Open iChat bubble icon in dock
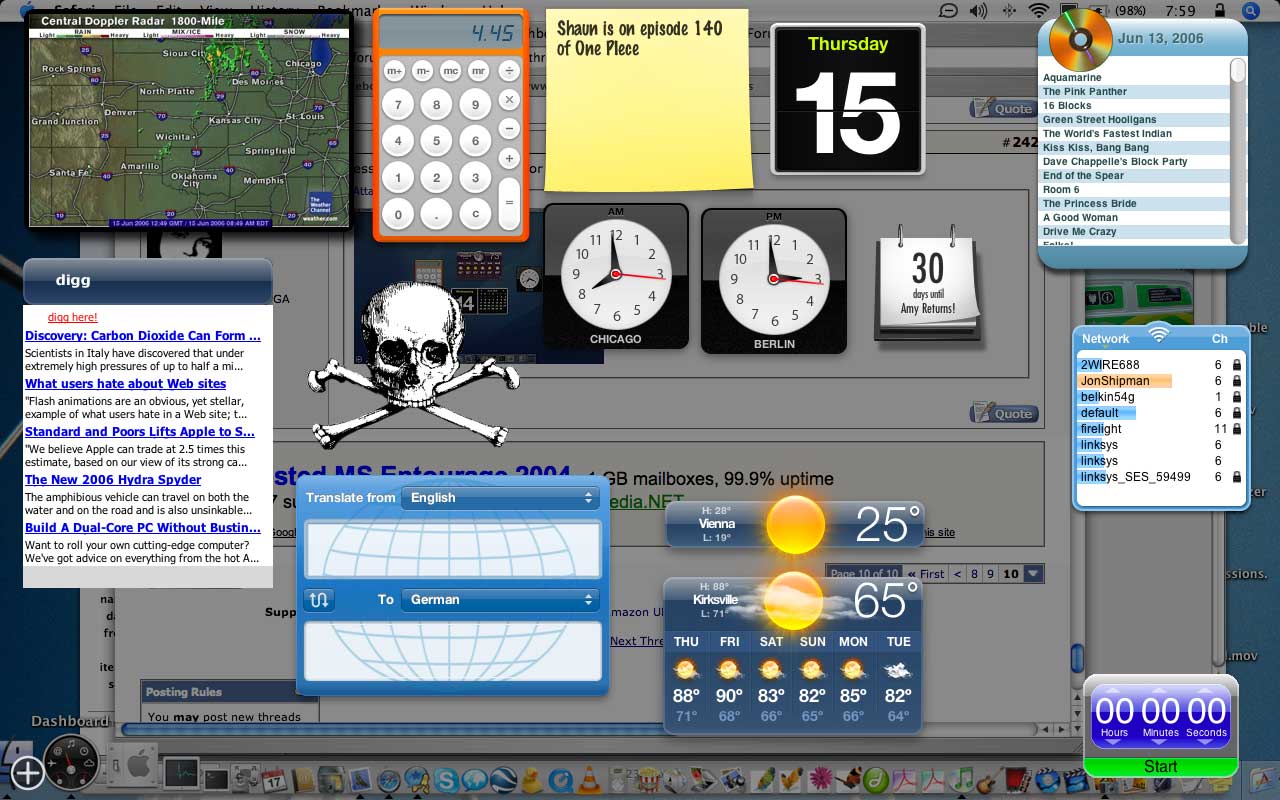Screen dimensions: 1280x800 pyautogui.click(x=475, y=780)
